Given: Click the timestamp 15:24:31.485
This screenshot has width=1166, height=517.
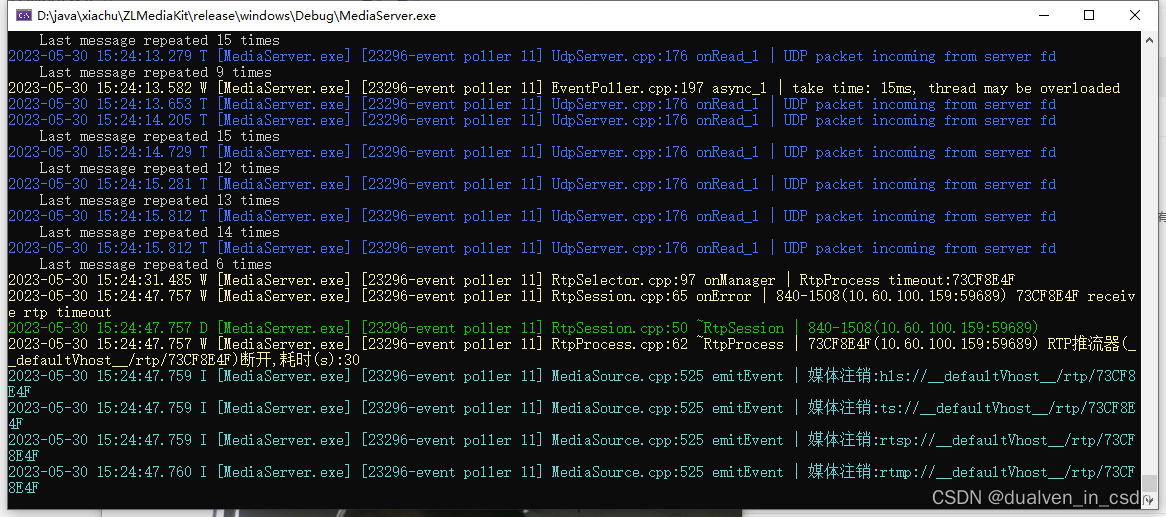Looking at the screenshot, I should [x=143, y=280].
